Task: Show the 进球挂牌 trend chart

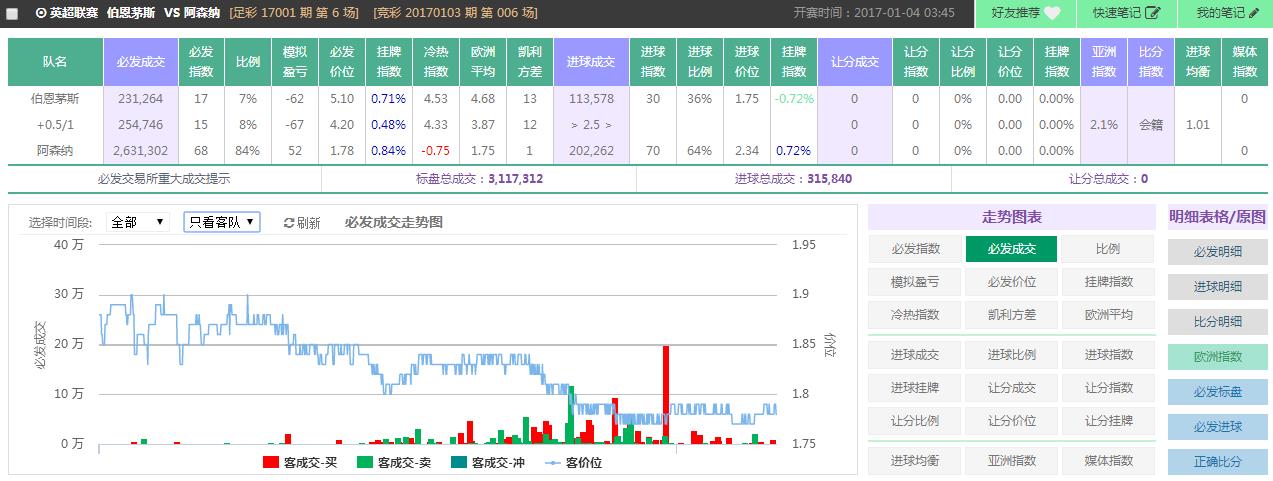Action: pos(915,387)
